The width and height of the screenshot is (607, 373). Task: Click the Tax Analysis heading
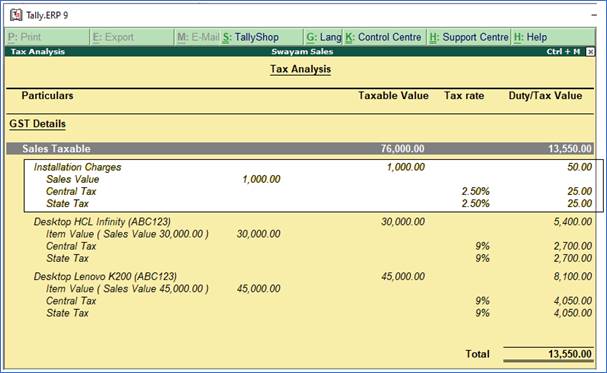pyautogui.click(x=300, y=69)
